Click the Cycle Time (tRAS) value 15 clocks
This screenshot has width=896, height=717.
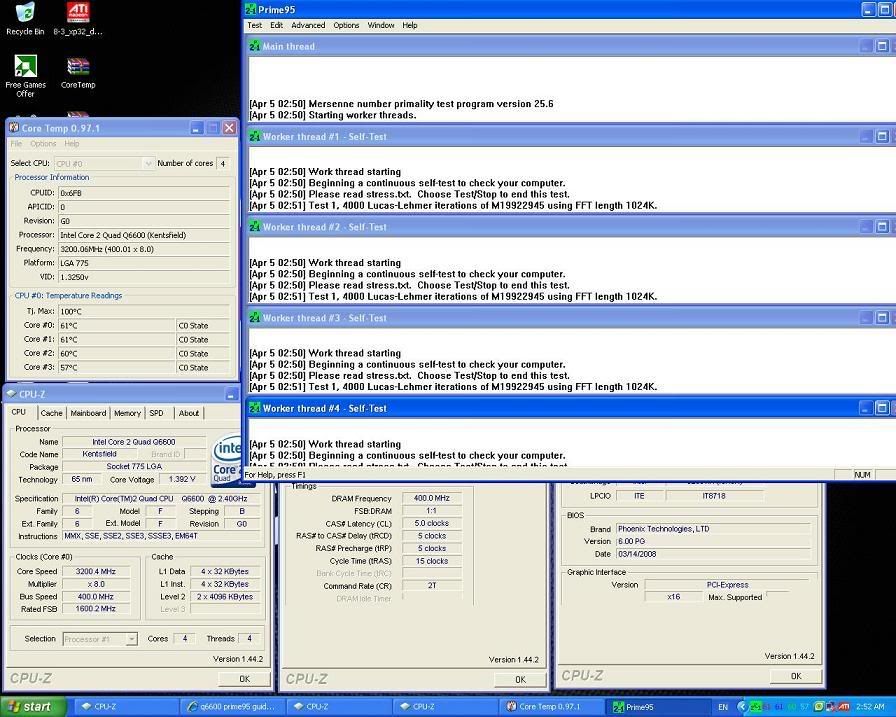(431, 561)
